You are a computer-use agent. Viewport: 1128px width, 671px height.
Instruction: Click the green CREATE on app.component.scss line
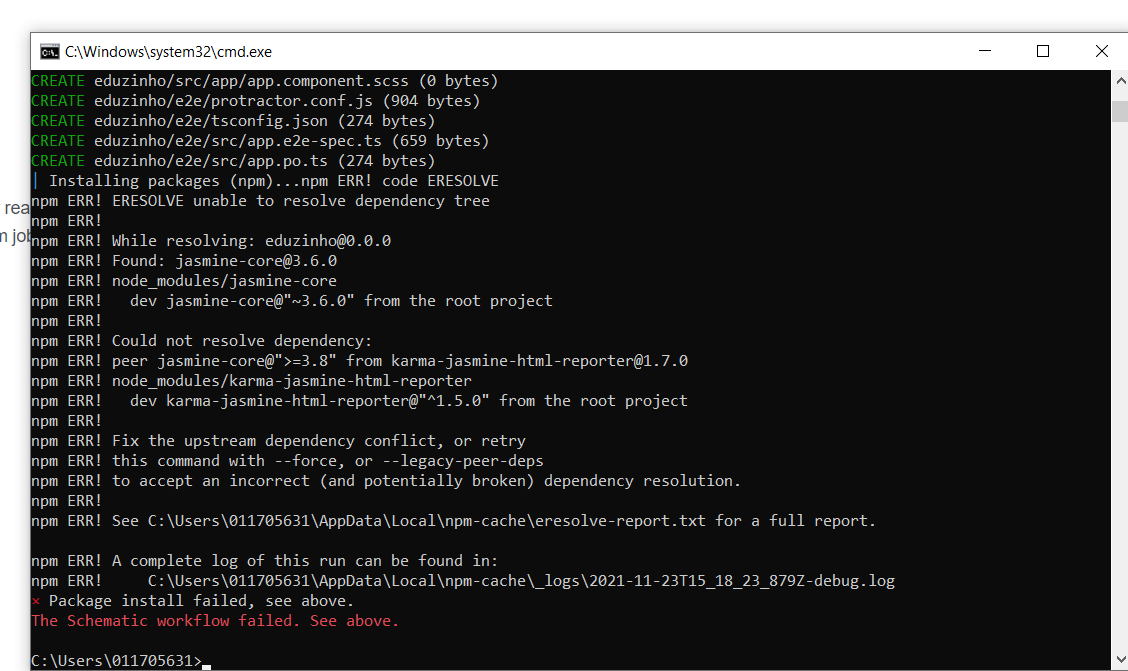click(58, 81)
